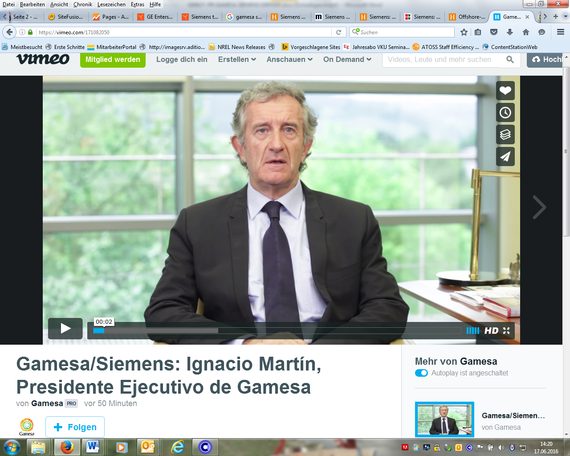Click the browser Back button
Screen dimensions: 570x456
point(9,32)
